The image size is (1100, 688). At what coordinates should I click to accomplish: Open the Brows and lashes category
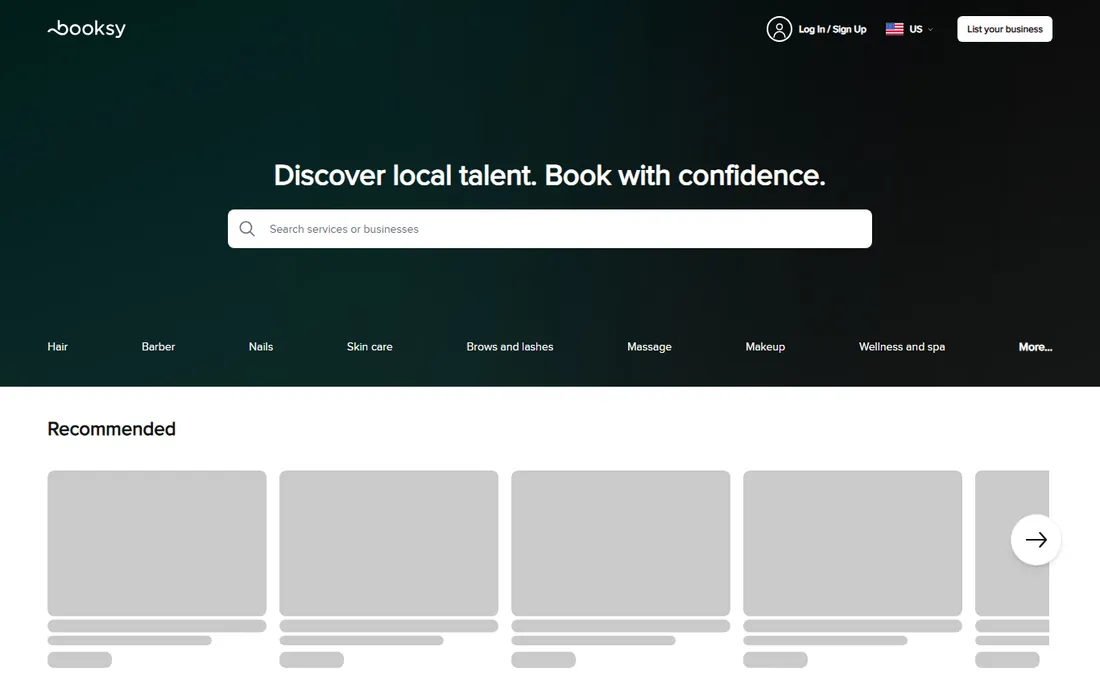(510, 346)
